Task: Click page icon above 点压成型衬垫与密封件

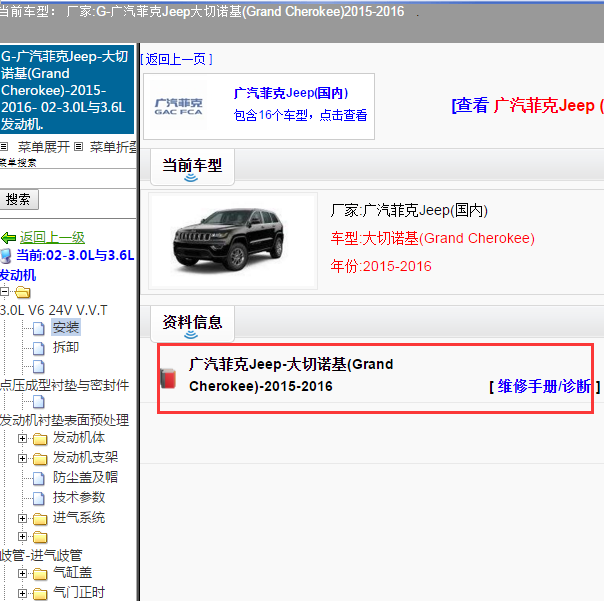Action: click(x=39, y=366)
